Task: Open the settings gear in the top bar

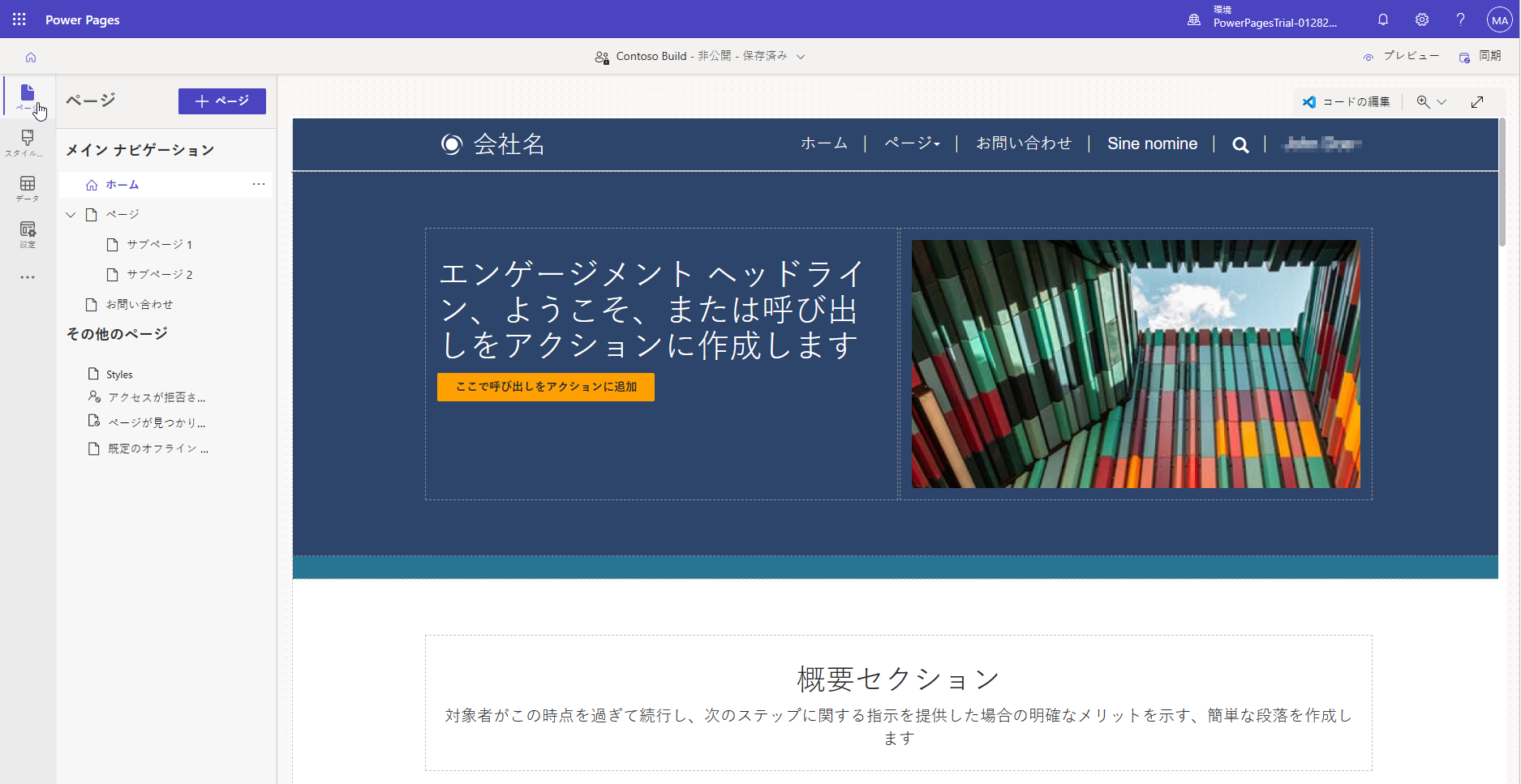Action: coord(1422,19)
